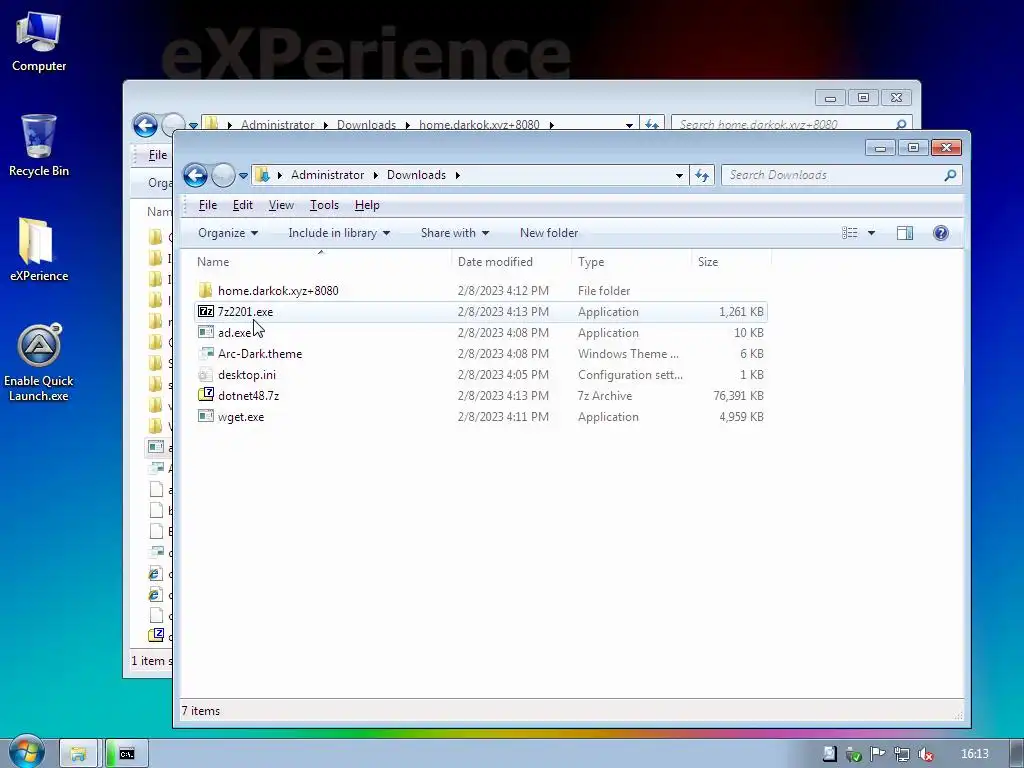Click the Back arrow in Downloads window

(x=195, y=175)
